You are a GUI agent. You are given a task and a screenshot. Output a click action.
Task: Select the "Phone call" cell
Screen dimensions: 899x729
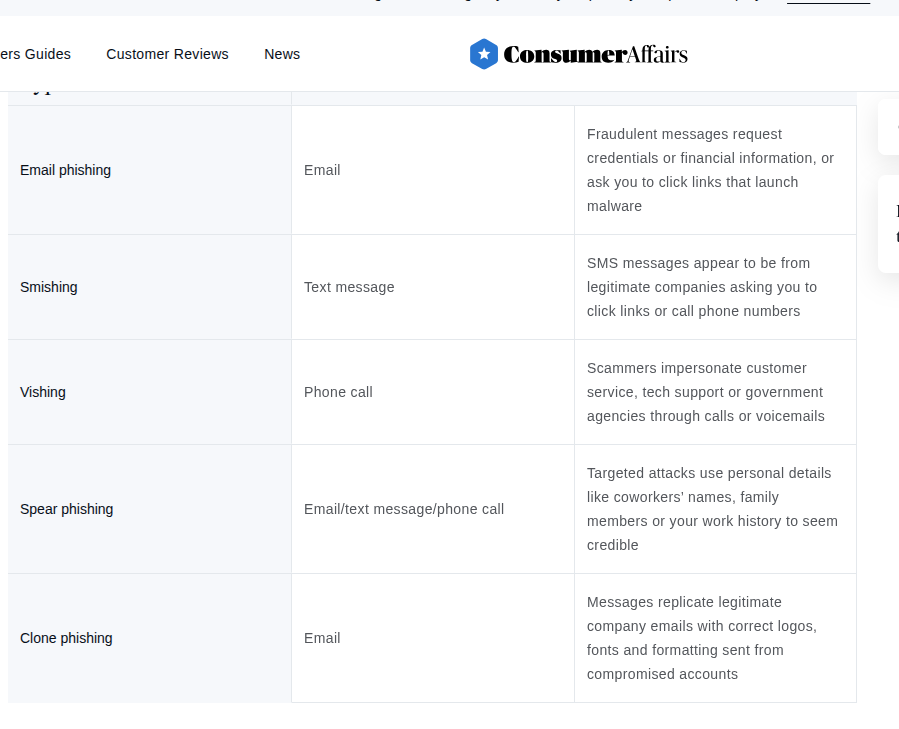tap(338, 392)
